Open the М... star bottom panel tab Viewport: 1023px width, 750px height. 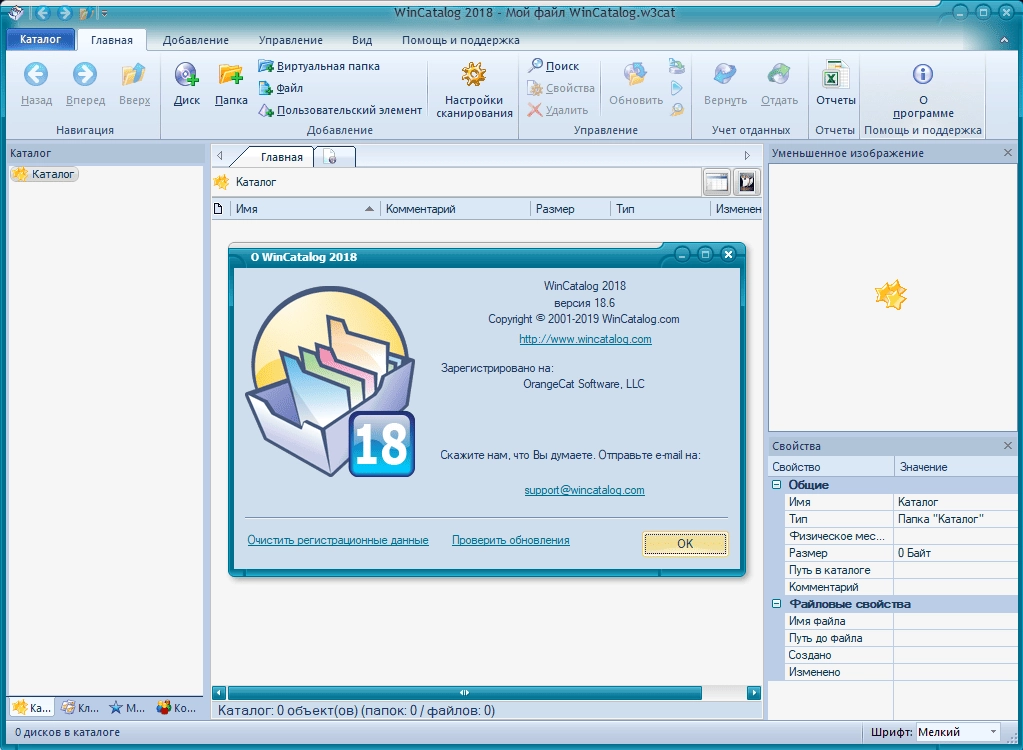click(127, 707)
